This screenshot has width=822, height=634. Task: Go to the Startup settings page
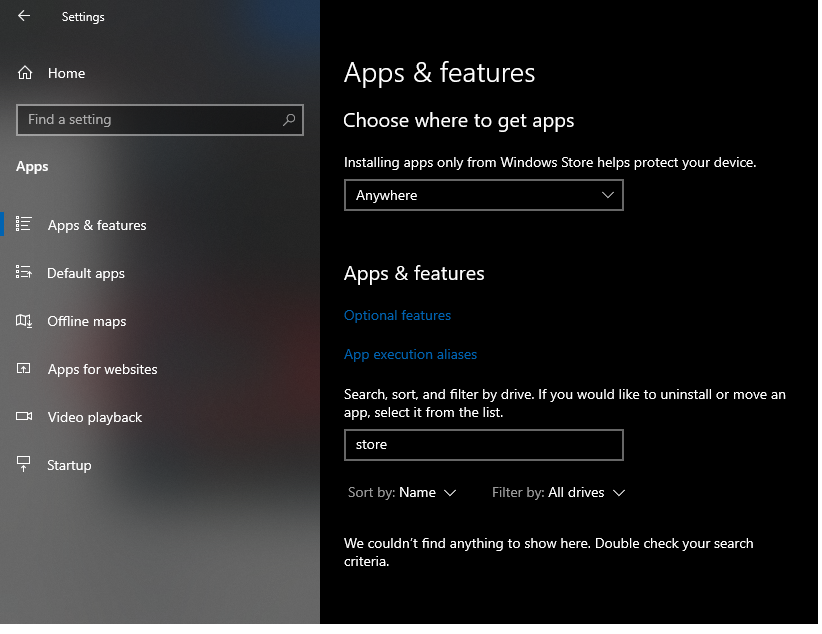point(70,464)
